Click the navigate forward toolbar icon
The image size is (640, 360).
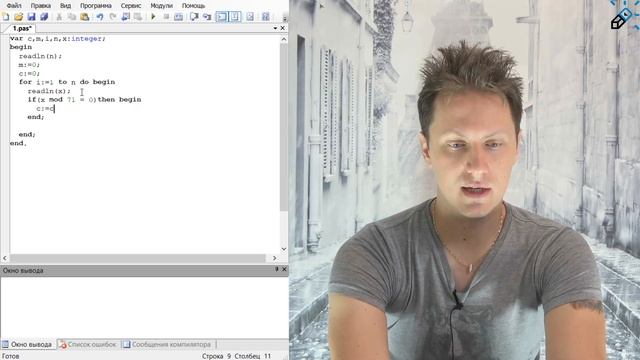click(138, 17)
